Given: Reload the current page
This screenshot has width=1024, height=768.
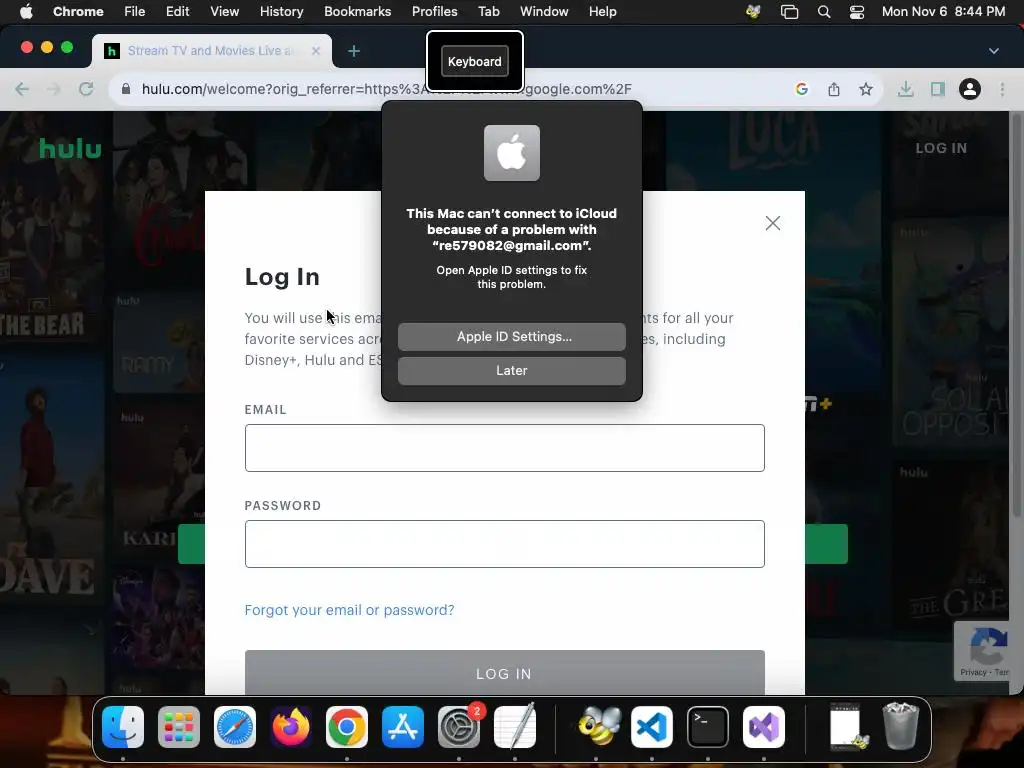Looking at the screenshot, I should 86,89.
